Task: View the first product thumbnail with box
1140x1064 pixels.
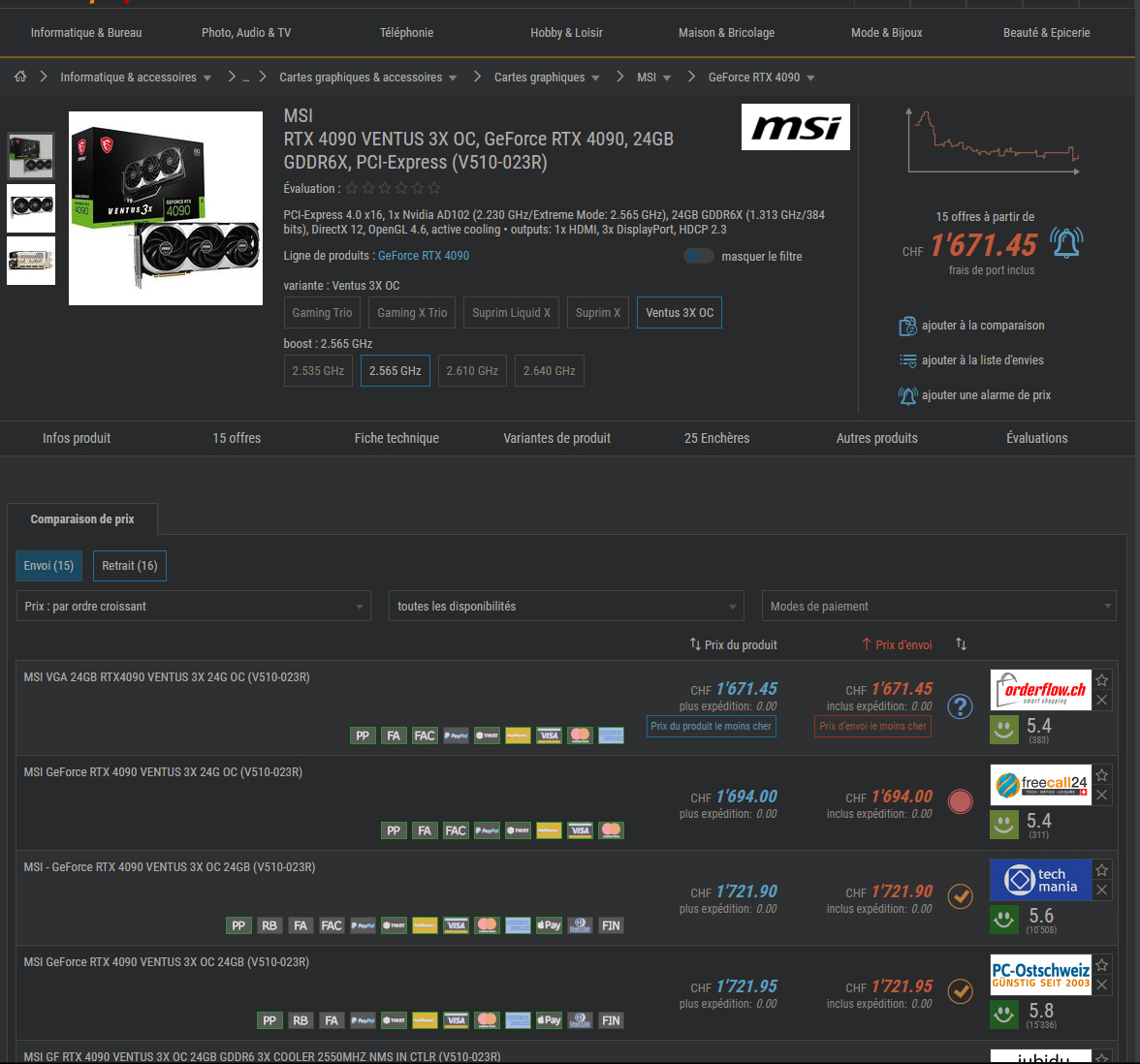Action: (31, 155)
